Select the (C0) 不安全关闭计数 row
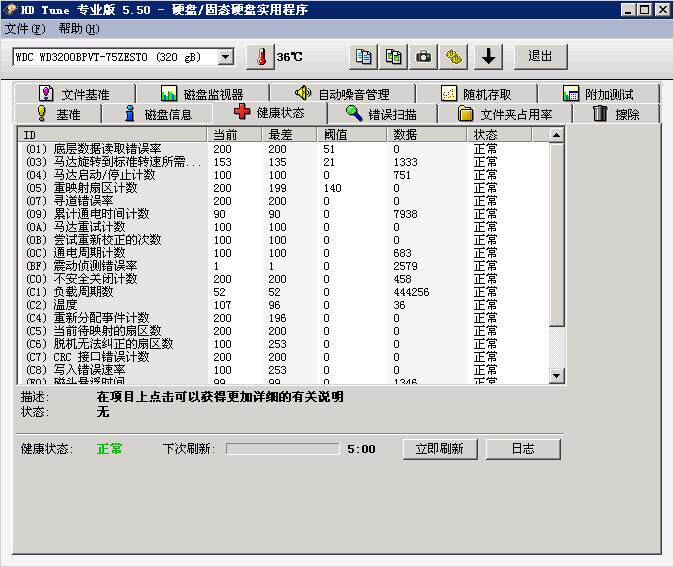 click(x=285, y=279)
